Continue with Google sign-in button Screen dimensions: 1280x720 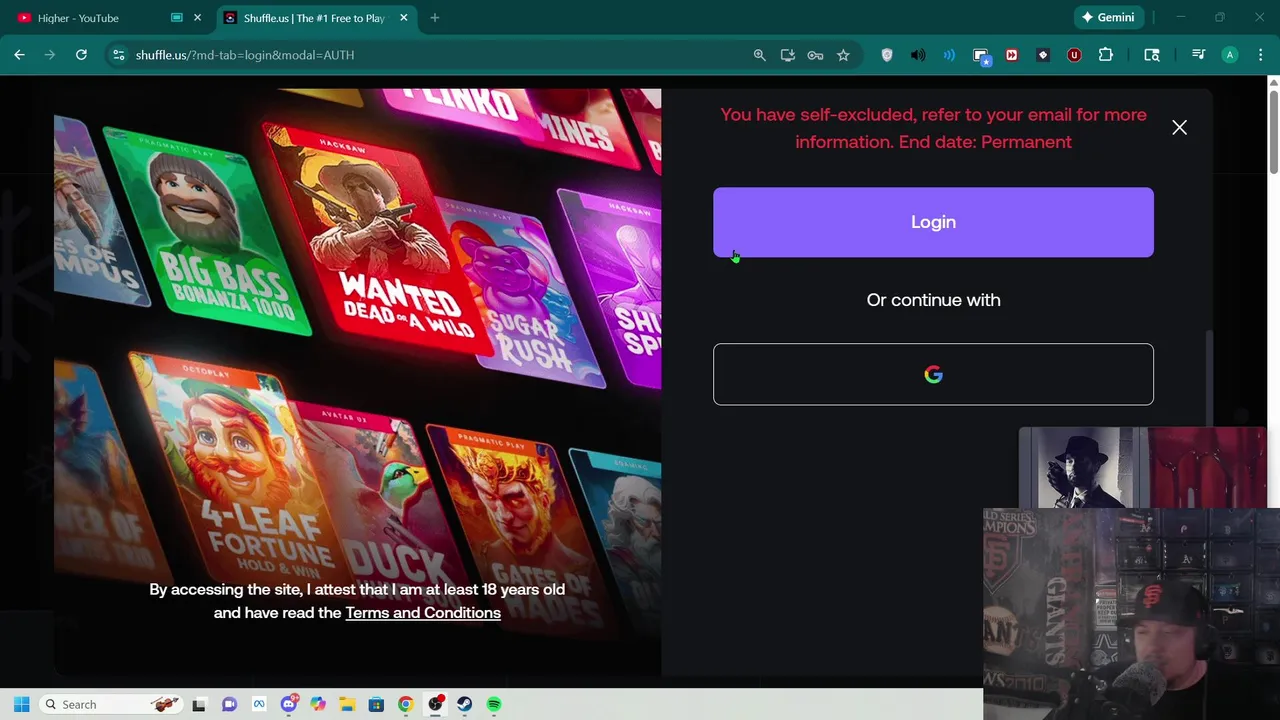(x=933, y=374)
